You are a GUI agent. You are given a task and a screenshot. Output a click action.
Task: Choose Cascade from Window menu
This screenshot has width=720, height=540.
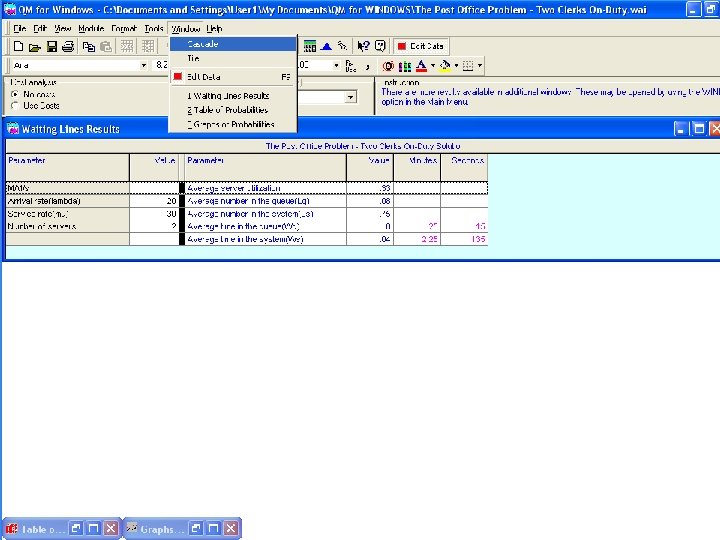(x=233, y=44)
